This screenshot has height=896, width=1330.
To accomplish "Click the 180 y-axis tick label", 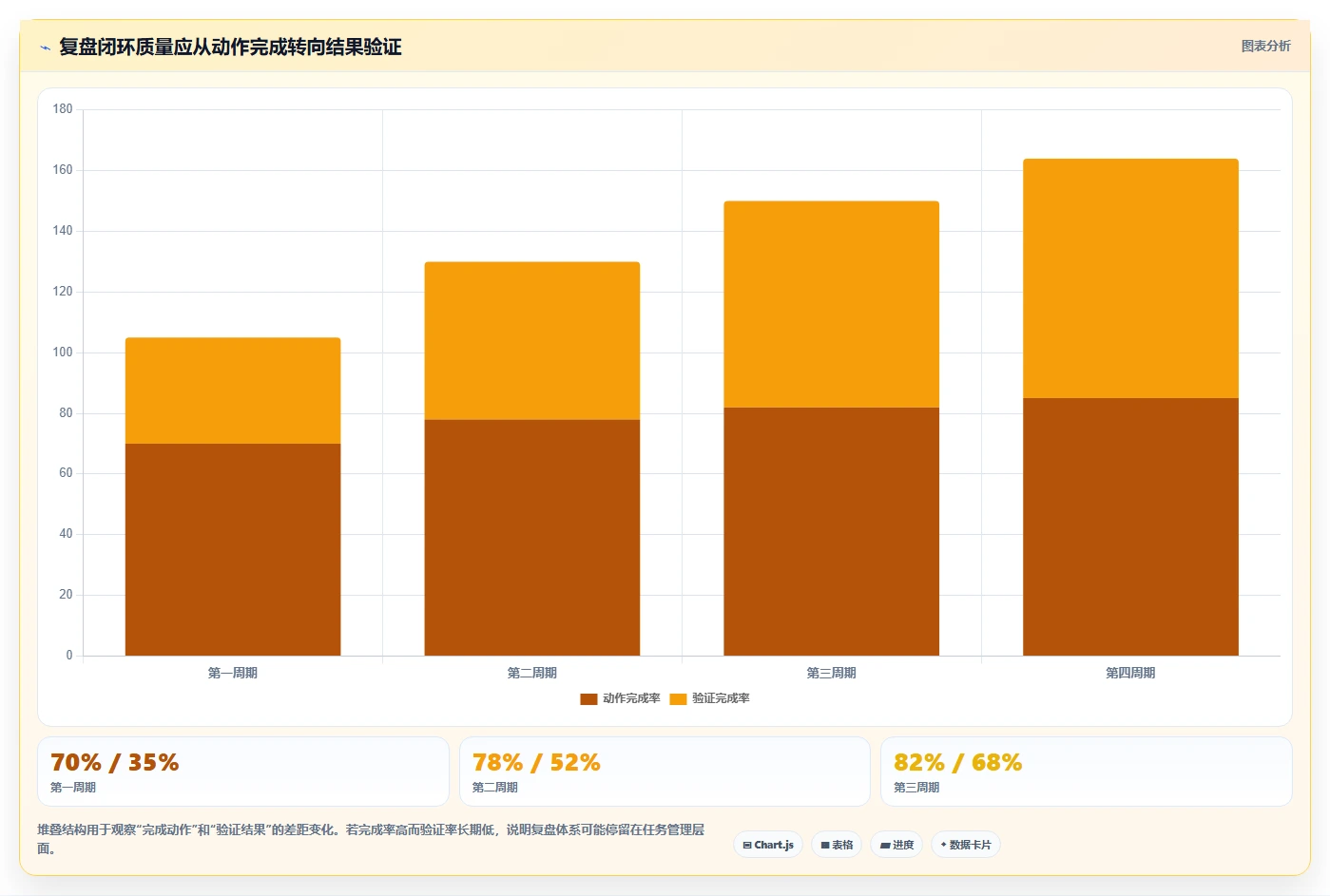I will pyautogui.click(x=63, y=109).
